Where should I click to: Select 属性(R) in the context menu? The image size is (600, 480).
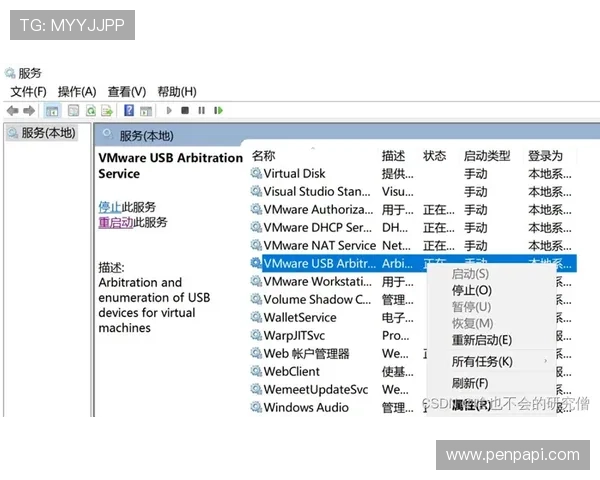tap(470, 405)
